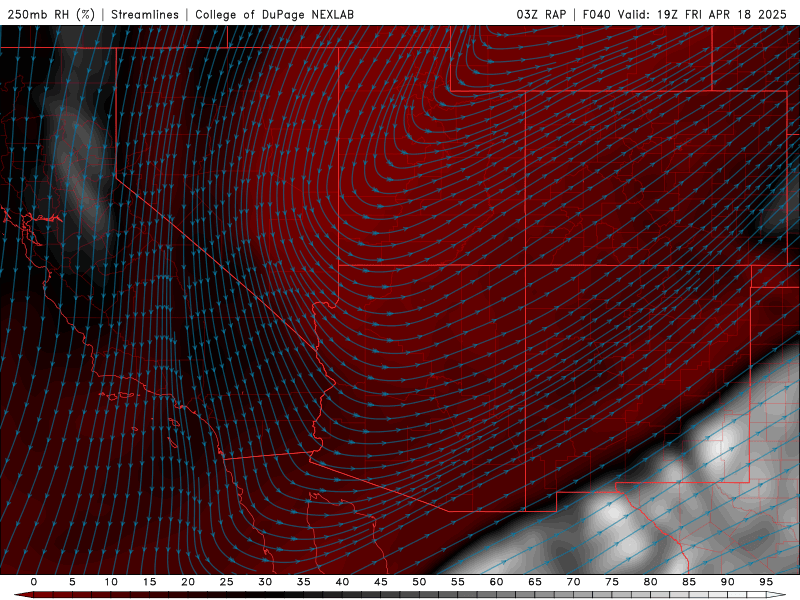The image size is (800, 600).
Task: Click the colorbar label "45"
Action: point(381,582)
